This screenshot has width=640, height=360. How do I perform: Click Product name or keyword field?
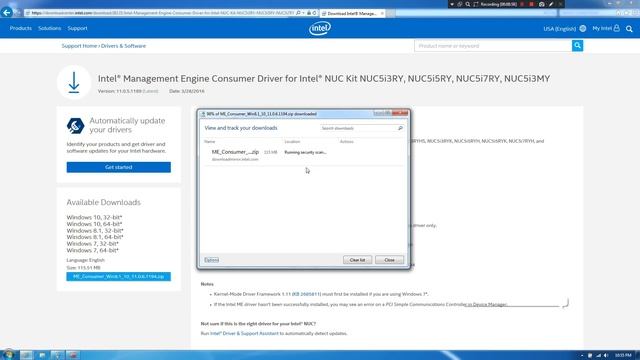493,46
